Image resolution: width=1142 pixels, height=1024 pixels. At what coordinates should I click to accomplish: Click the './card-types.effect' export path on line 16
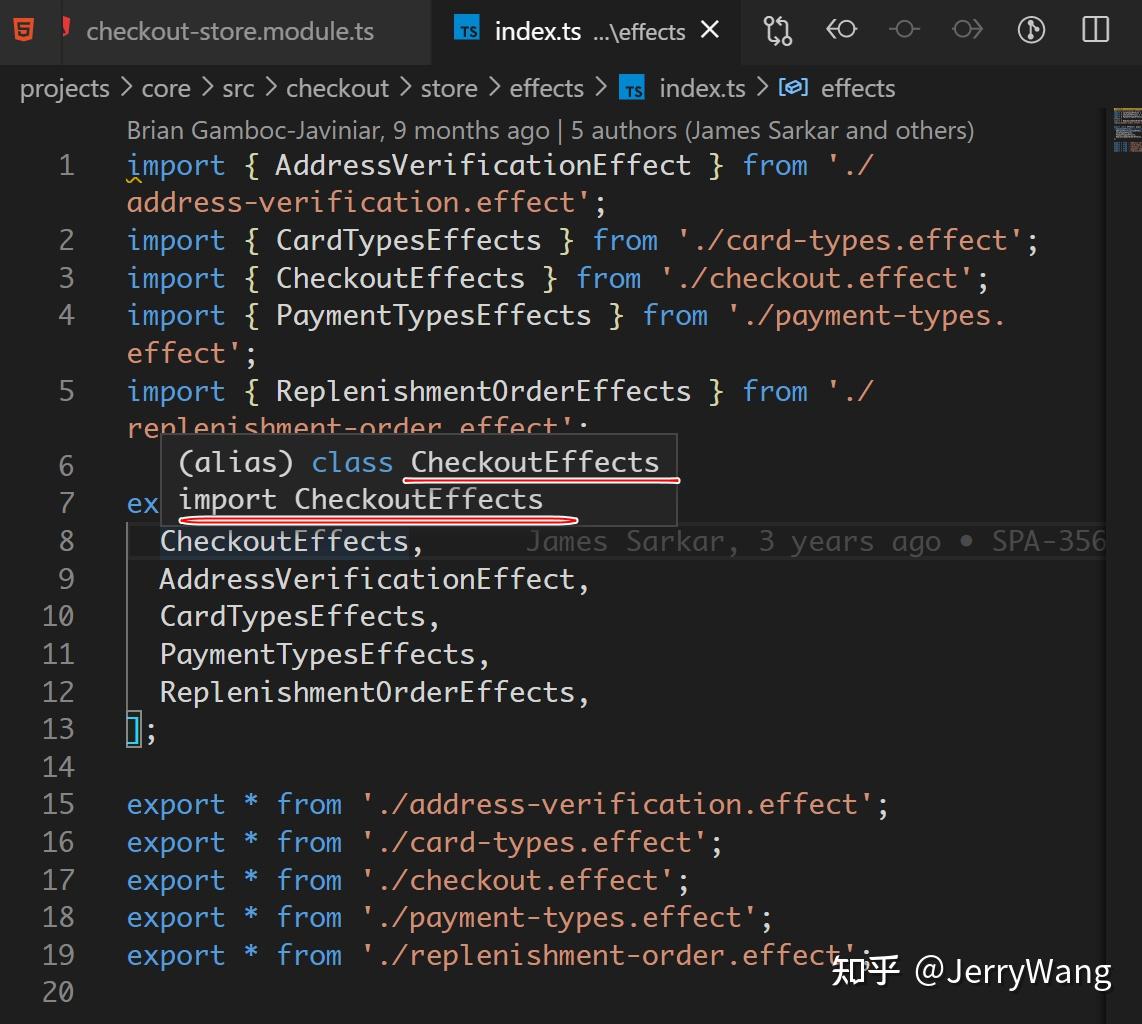pyautogui.click(x=534, y=843)
